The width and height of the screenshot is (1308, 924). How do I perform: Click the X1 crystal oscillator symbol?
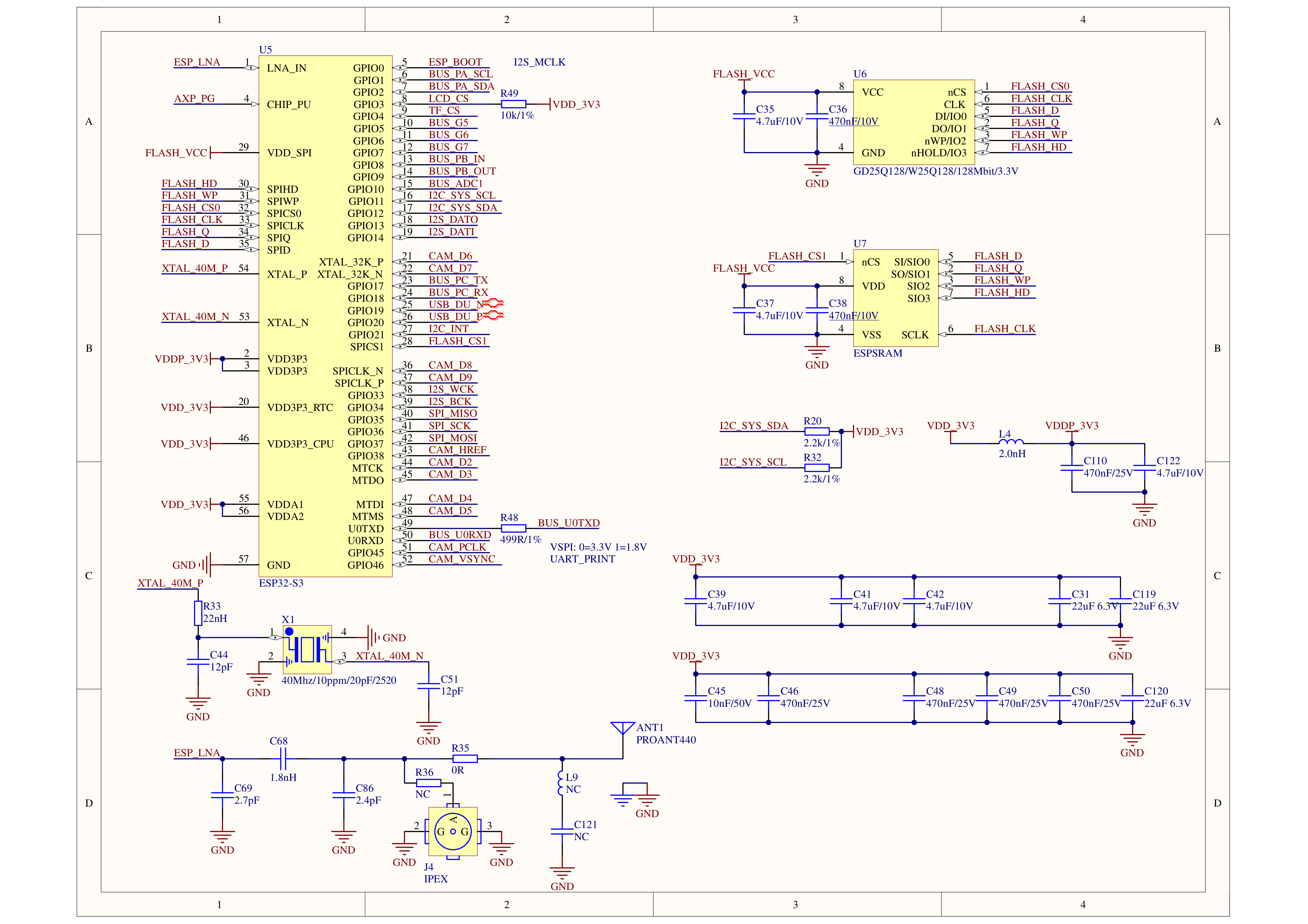click(x=307, y=649)
